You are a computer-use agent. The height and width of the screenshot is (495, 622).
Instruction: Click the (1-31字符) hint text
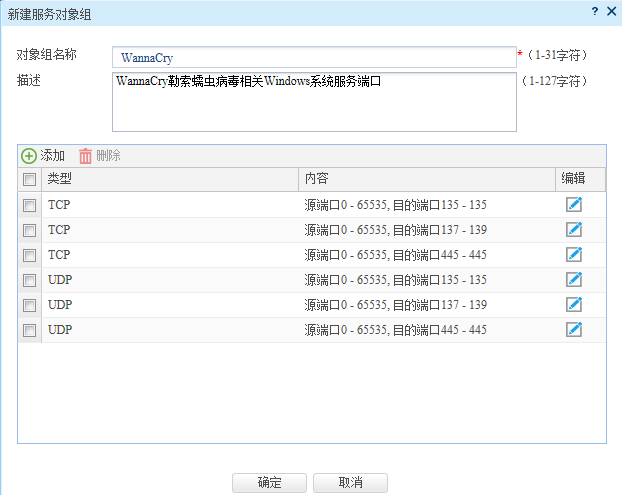pos(557,55)
